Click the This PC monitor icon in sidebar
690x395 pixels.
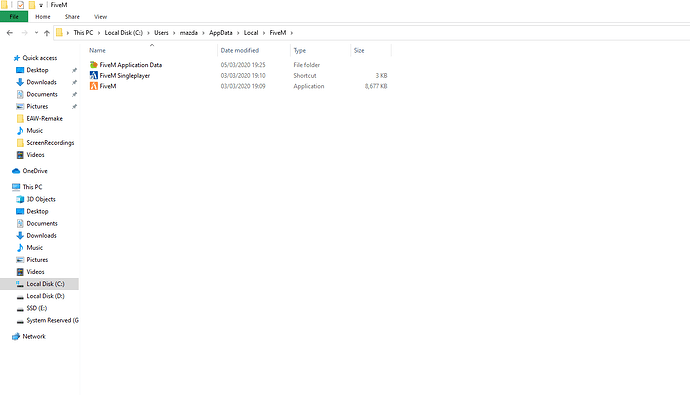(16, 187)
